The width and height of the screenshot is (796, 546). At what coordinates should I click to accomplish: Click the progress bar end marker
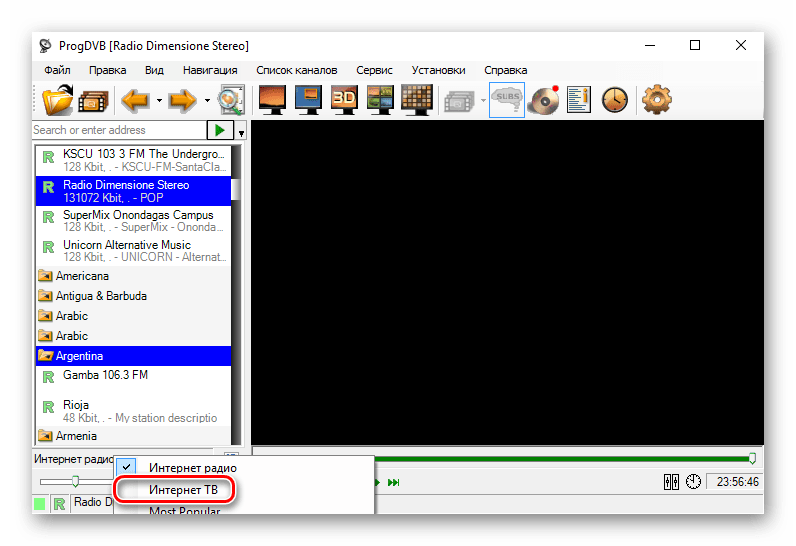752,459
